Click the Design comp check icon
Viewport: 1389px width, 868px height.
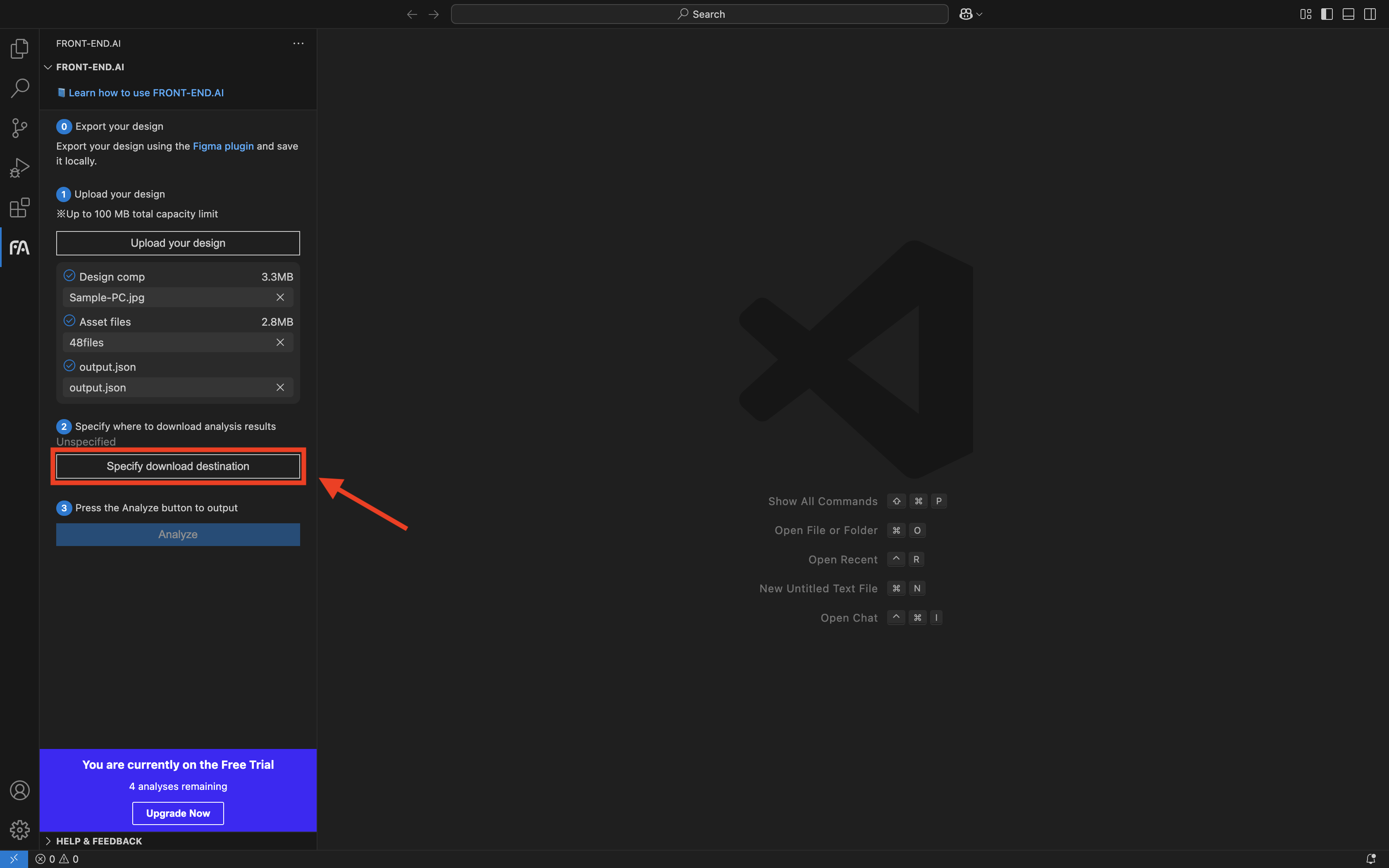[x=69, y=276]
